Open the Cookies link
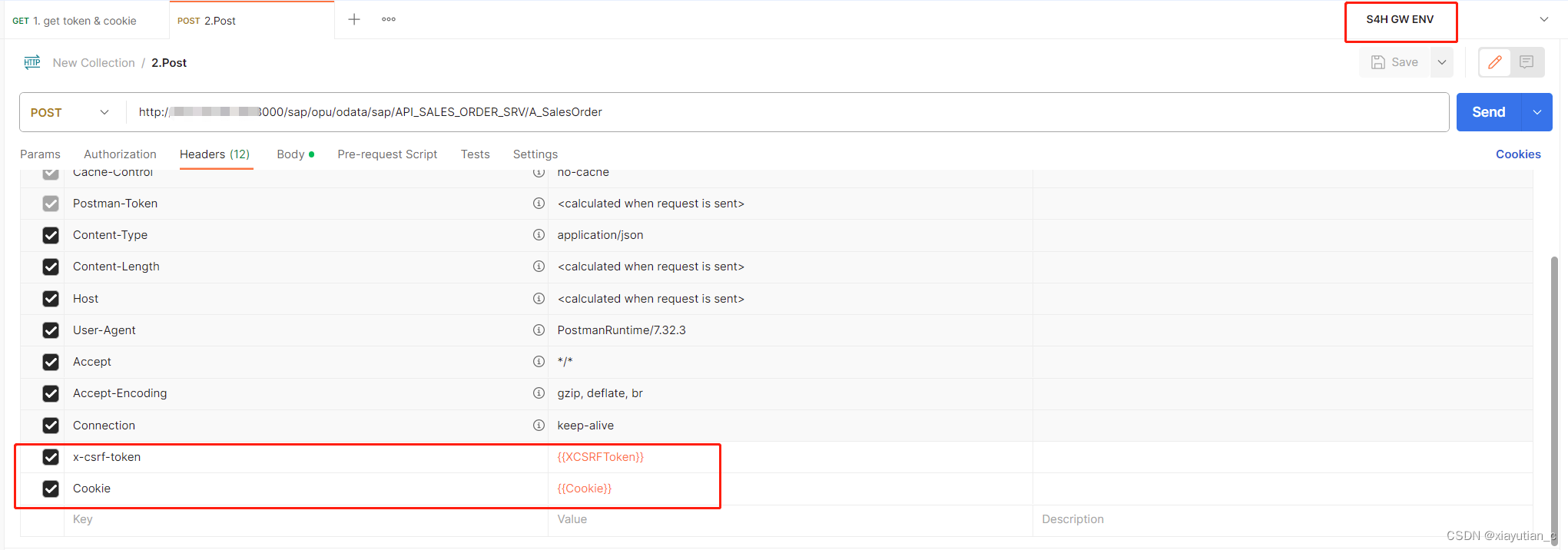This screenshot has width=1568, height=550. [x=1518, y=154]
